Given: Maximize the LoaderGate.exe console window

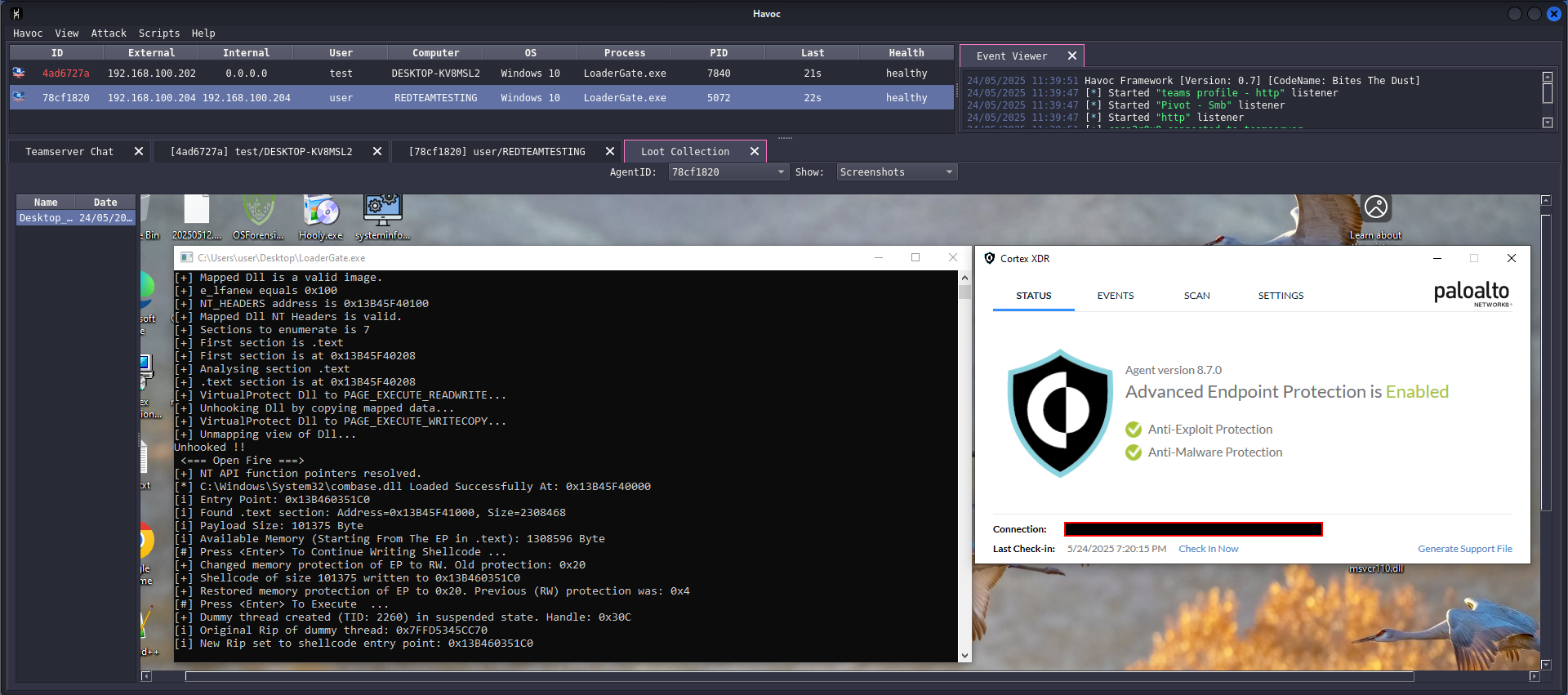Looking at the screenshot, I should tap(915, 257).
